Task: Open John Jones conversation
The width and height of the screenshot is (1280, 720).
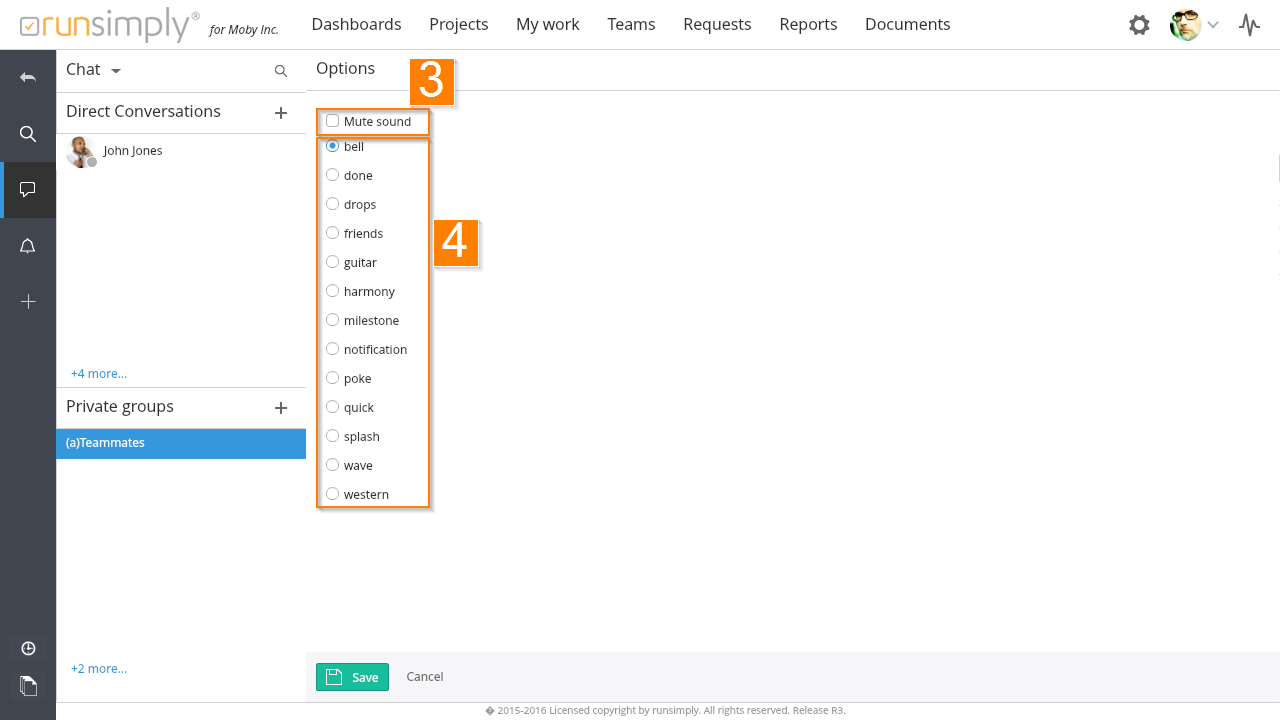Action: (x=132, y=151)
